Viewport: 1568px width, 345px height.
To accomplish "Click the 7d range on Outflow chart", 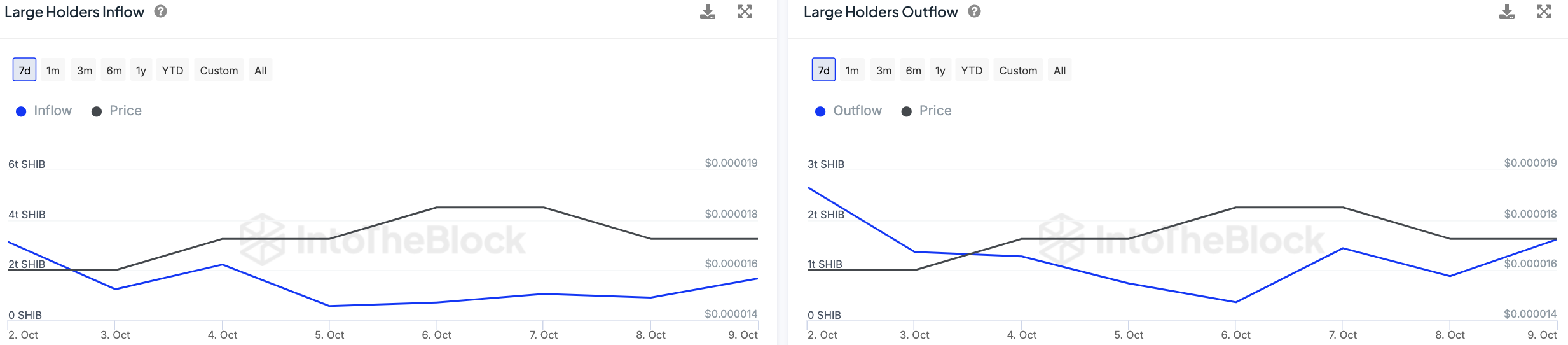I will pyautogui.click(x=823, y=70).
